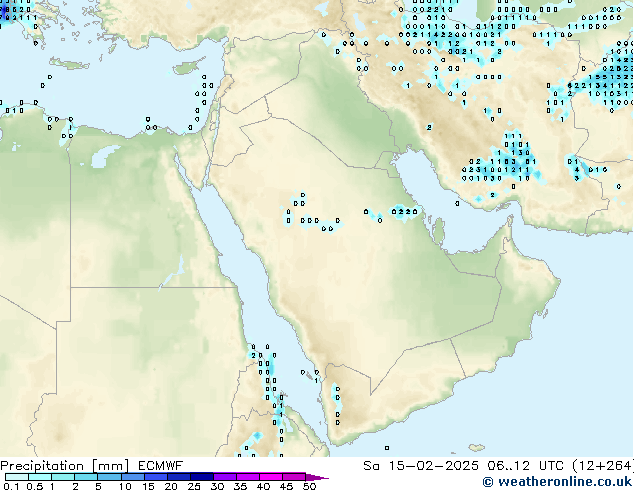Click the island of Cyprus on the map
Viewport: 634px width, 490px height.
[187, 67]
